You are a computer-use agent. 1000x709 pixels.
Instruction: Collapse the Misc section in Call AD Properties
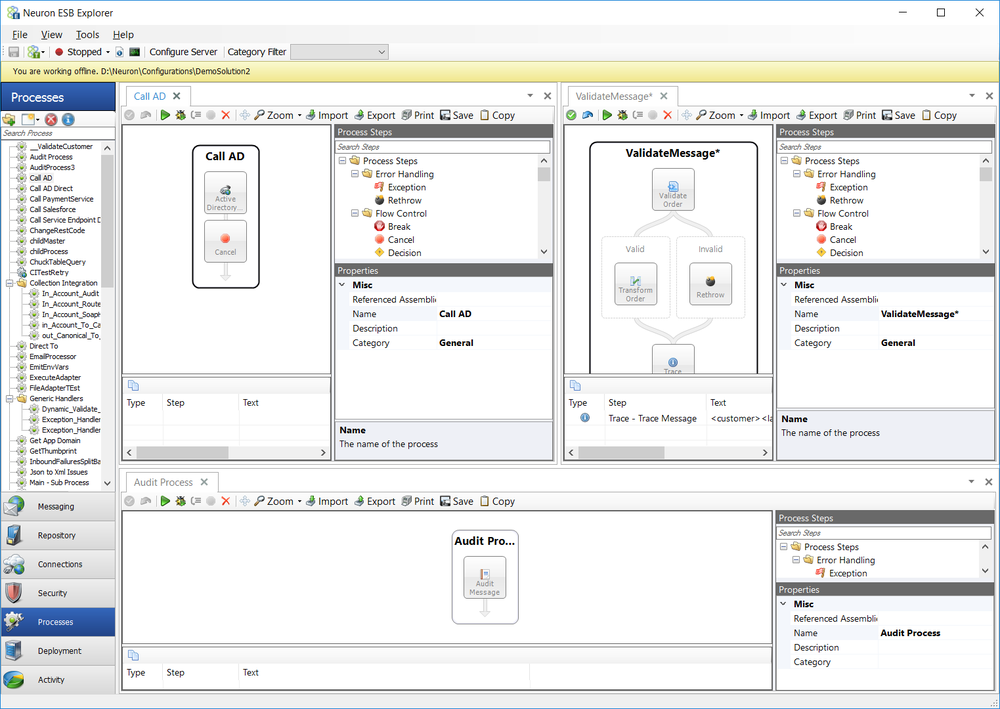pyautogui.click(x=342, y=284)
